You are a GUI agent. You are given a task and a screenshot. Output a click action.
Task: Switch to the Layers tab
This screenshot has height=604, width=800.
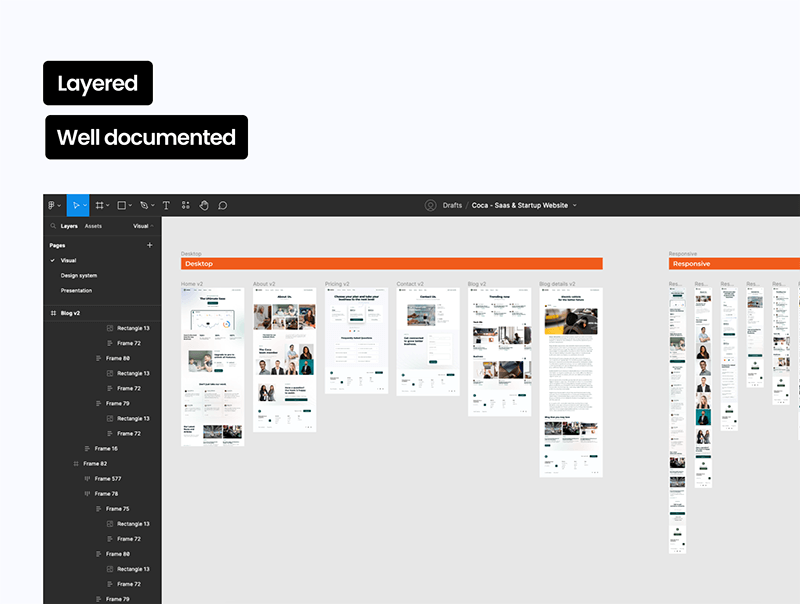pos(69,226)
